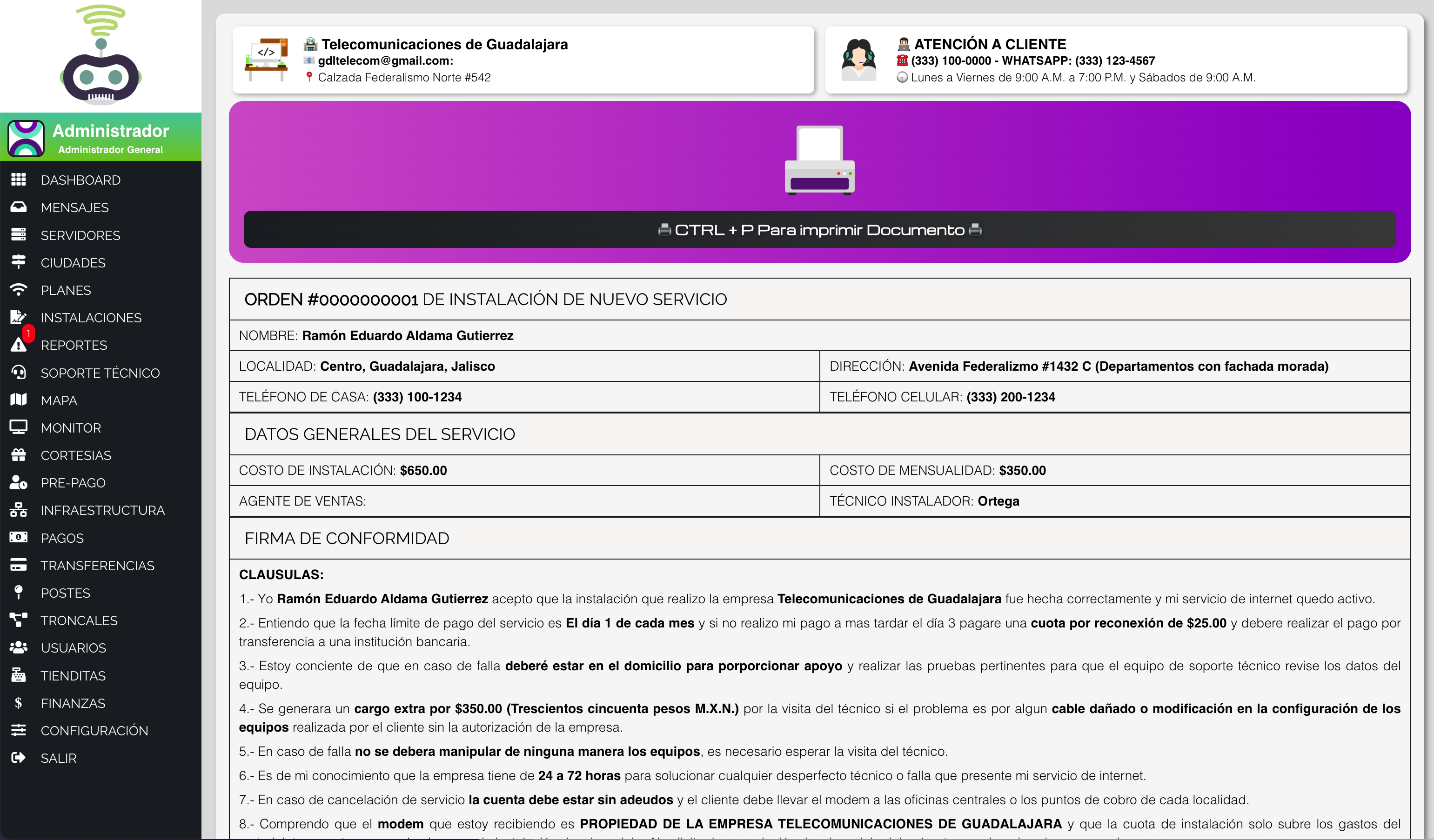Click the Reportes notification badge
This screenshot has width=1434, height=840.
[28, 334]
